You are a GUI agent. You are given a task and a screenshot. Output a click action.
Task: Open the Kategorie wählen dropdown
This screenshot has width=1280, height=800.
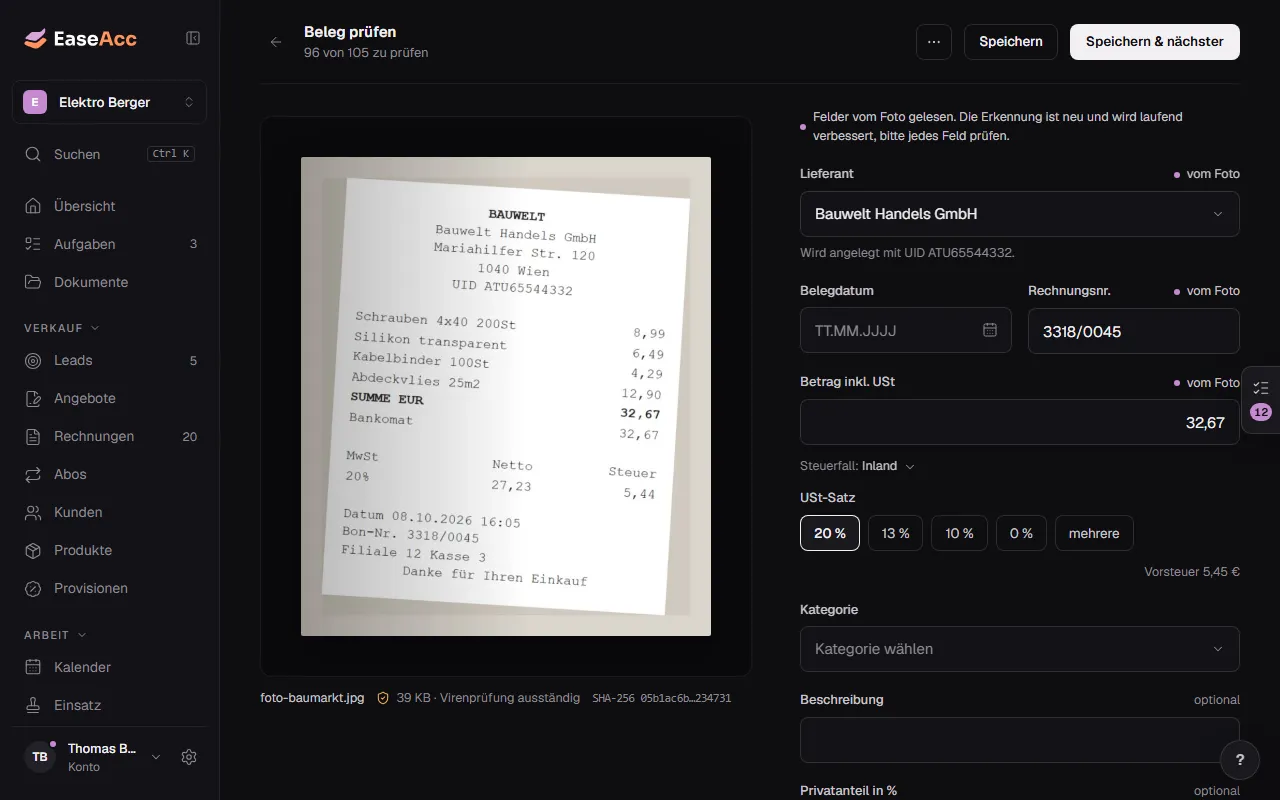[1020, 649]
